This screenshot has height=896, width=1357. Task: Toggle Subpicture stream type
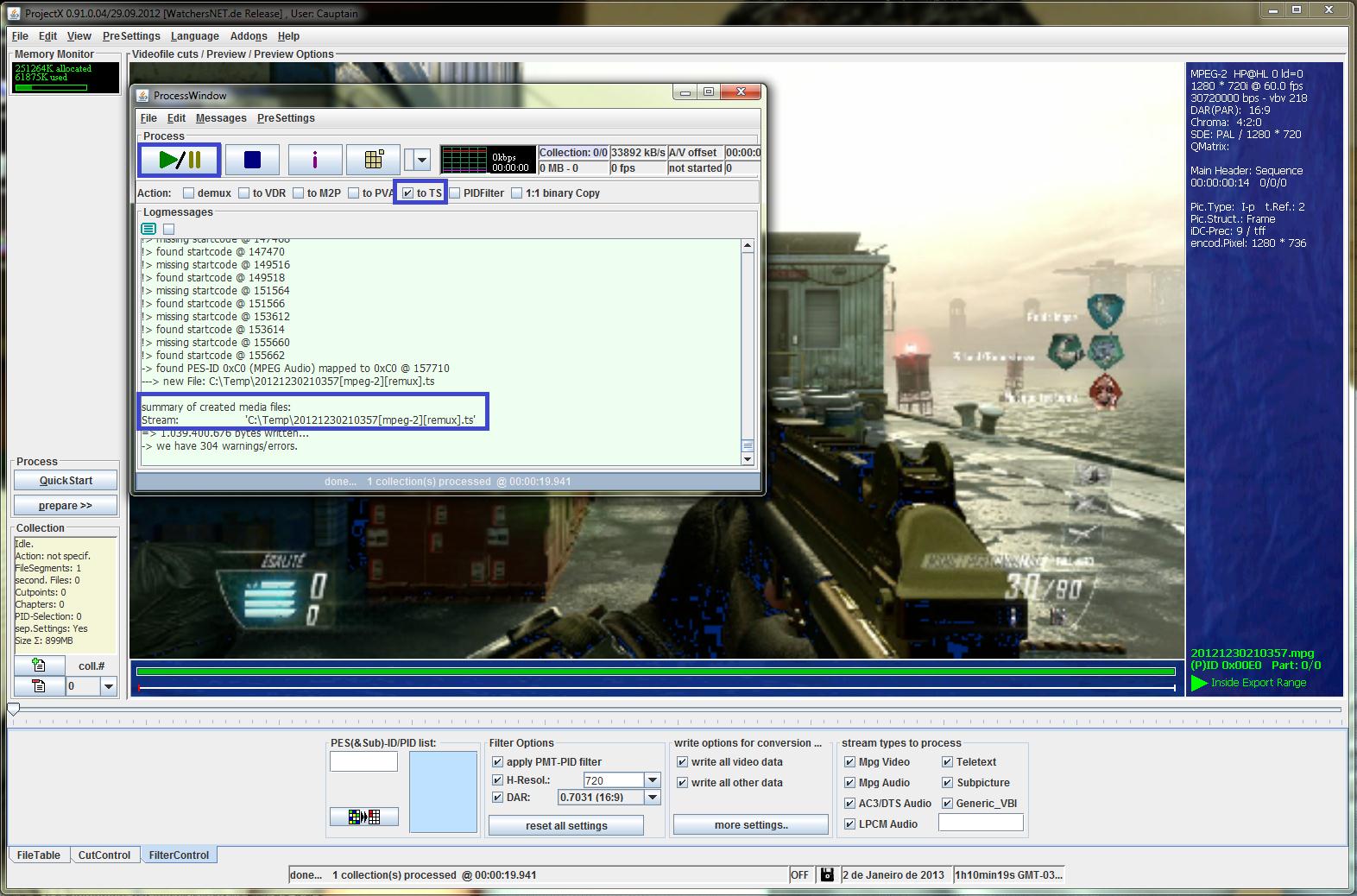pos(947,783)
